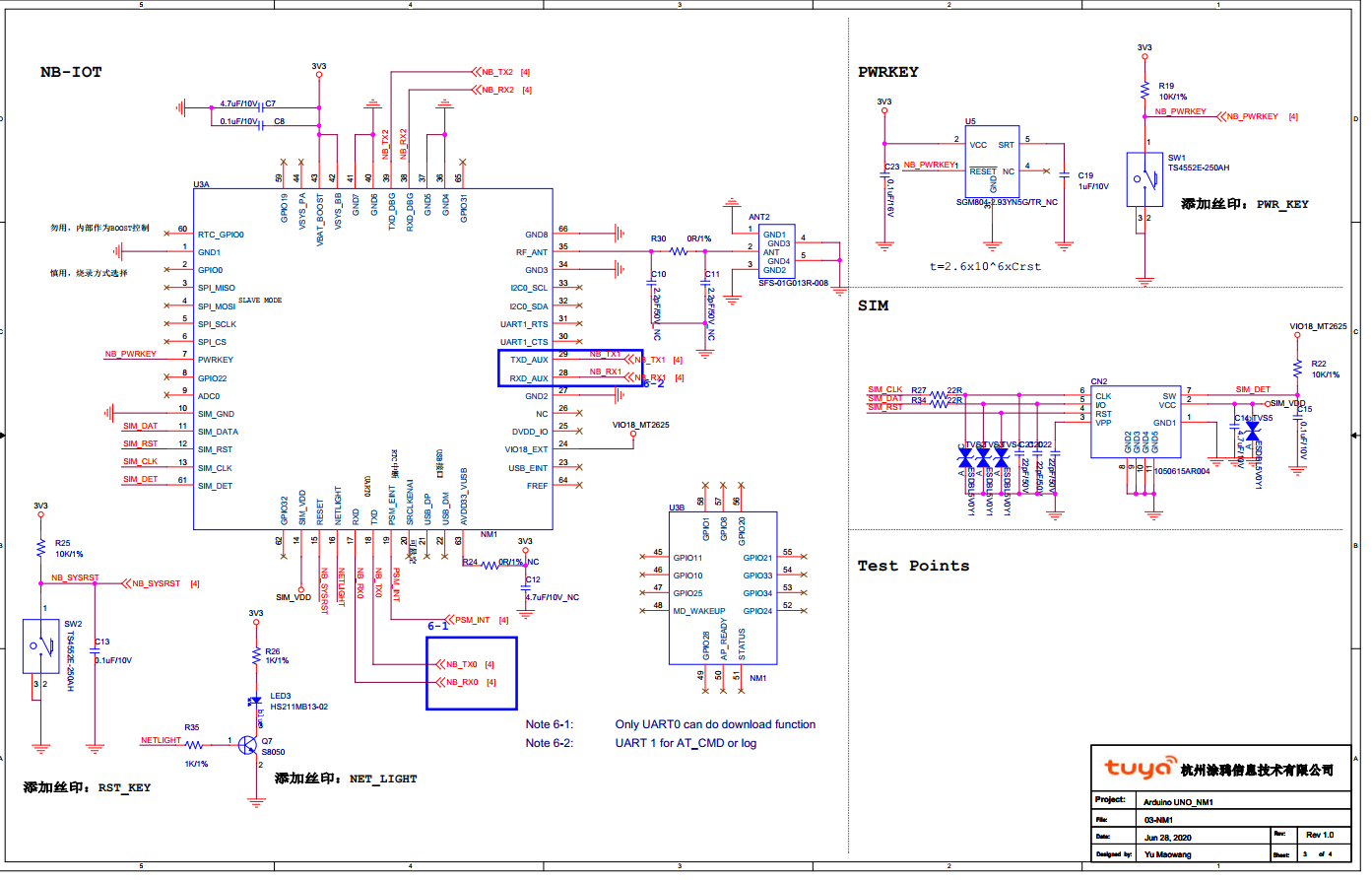
Task: Click the S8050 transistor part label
Action: (x=273, y=752)
